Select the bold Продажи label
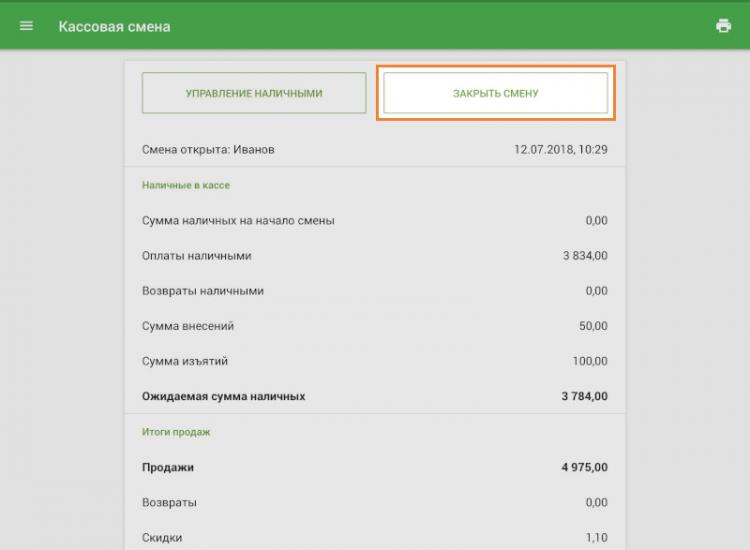The width and height of the screenshot is (750, 550). click(x=168, y=467)
